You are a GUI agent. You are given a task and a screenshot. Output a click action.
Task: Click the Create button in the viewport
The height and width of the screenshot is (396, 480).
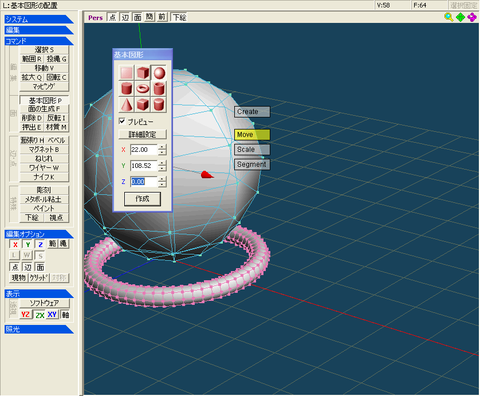pos(252,112)
